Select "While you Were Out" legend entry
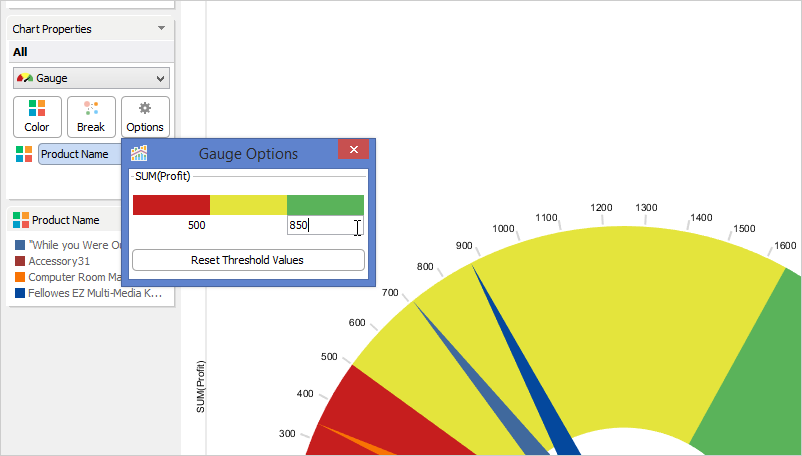The height and width of the screenshot is (456, 802). (x=75, y=245)
